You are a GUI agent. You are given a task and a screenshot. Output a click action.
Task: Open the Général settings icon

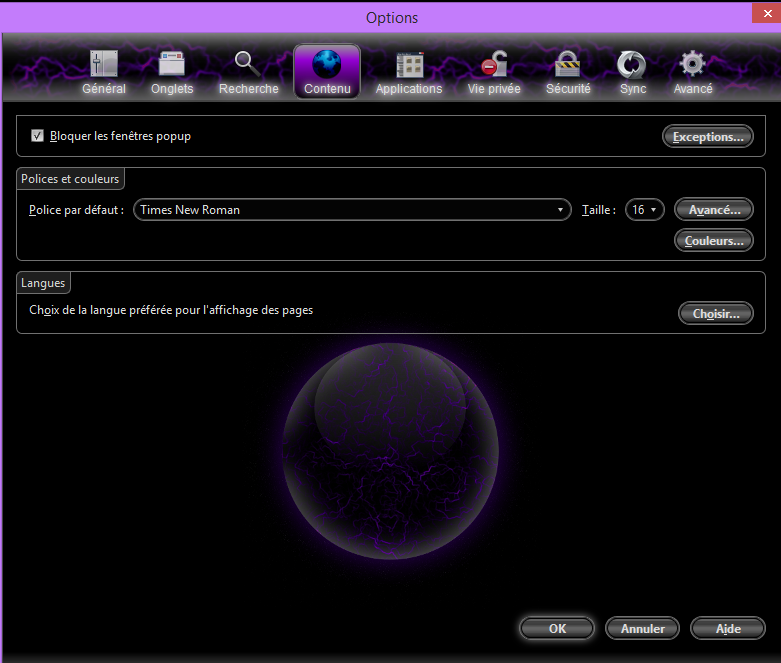(104, 65)
